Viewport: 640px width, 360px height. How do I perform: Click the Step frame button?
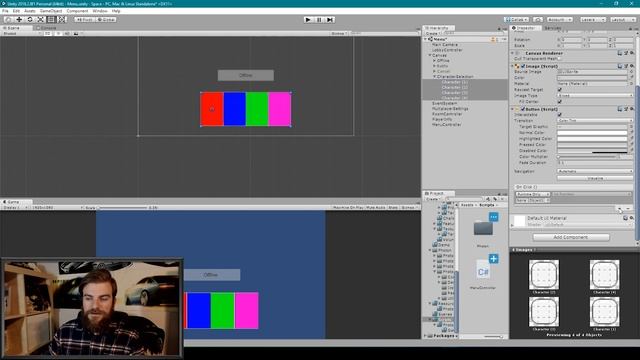pos(330,20)
